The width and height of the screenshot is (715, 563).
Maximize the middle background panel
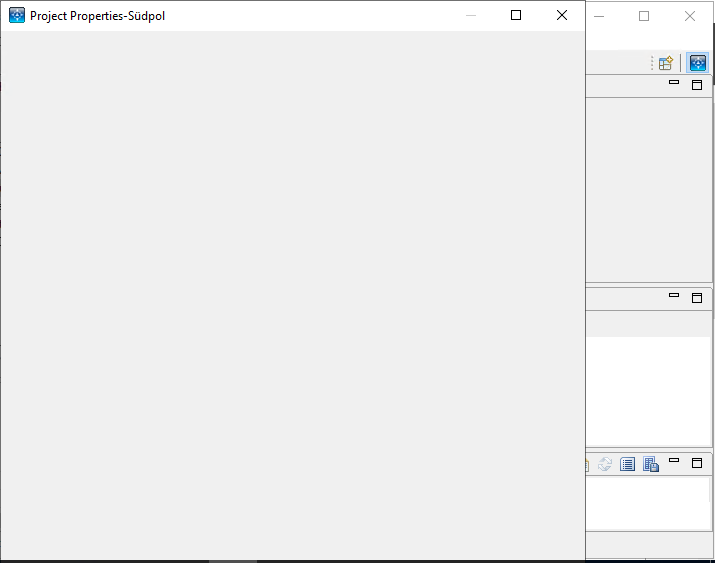[x=697, y=298]
